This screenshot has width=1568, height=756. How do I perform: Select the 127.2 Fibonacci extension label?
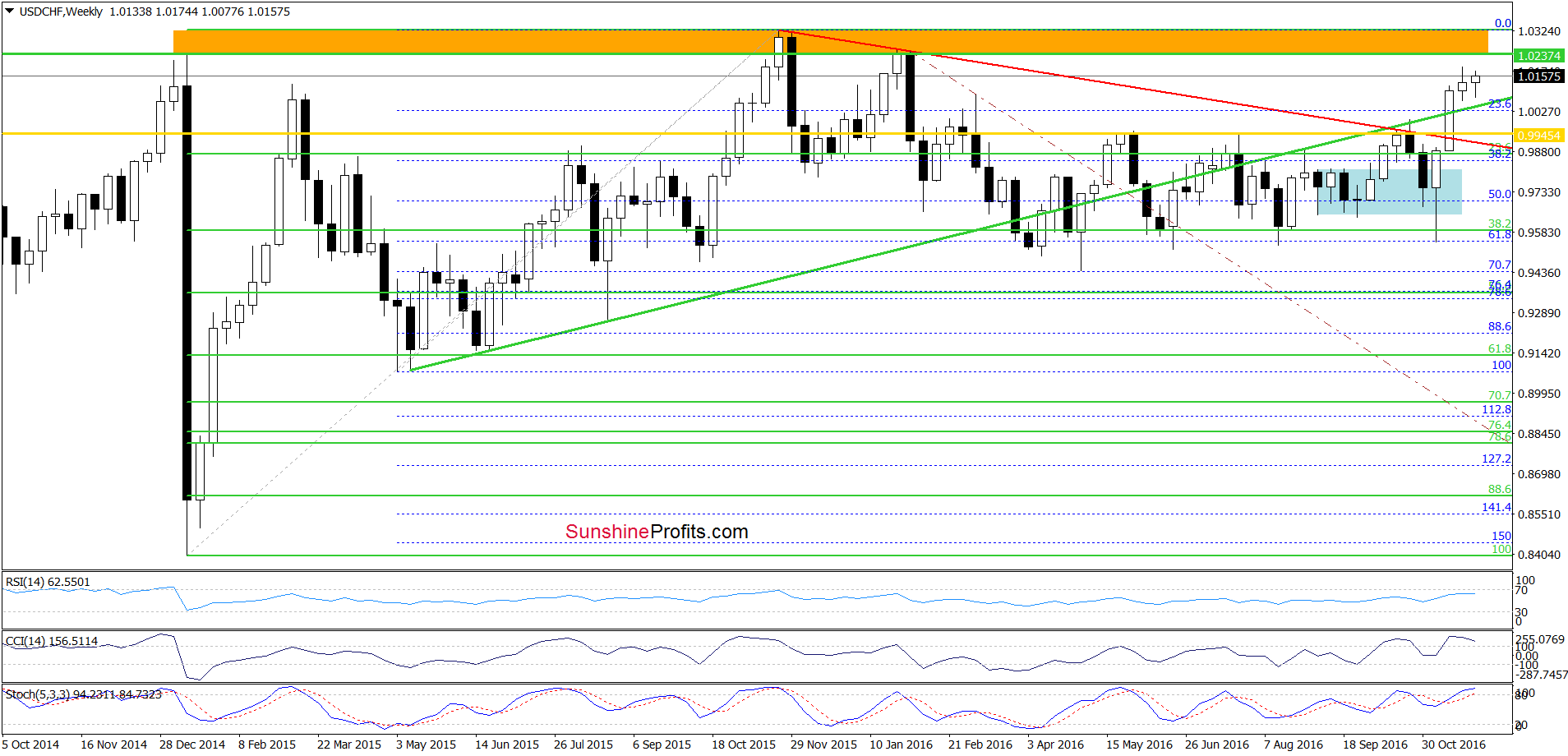[x=1497, y=459]
